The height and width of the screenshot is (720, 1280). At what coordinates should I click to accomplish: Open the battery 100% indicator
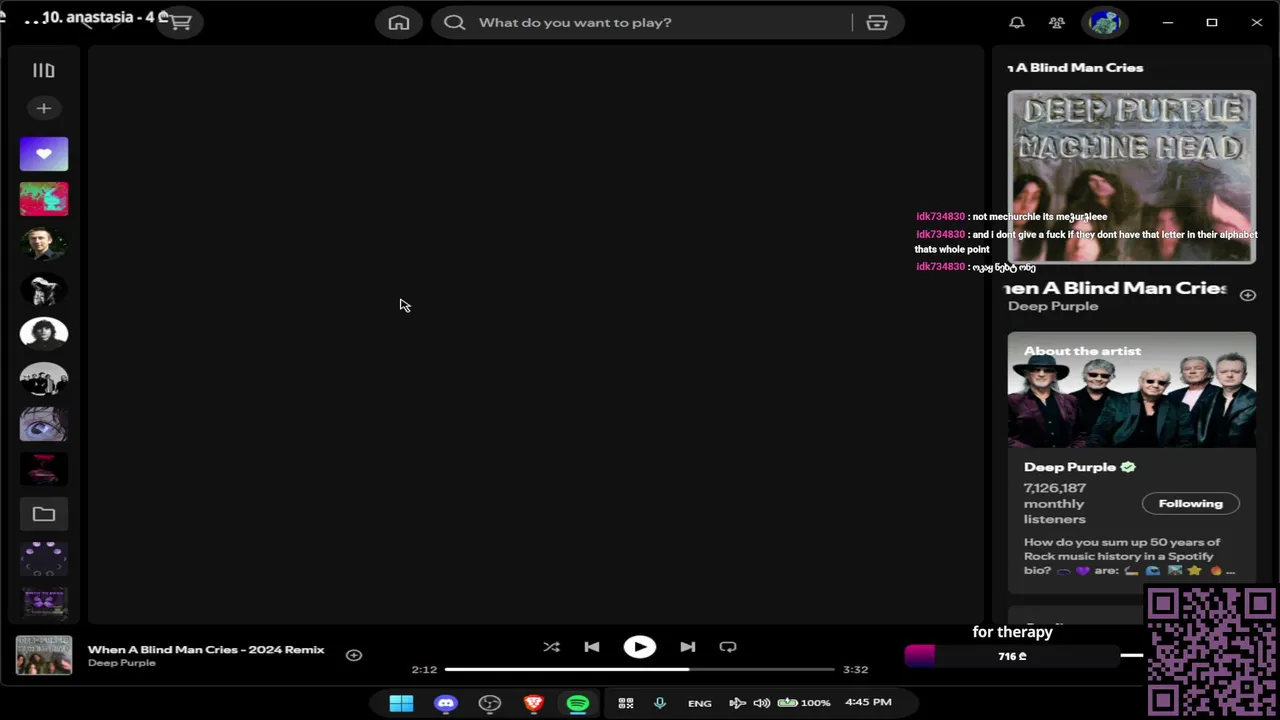(804, 703)
